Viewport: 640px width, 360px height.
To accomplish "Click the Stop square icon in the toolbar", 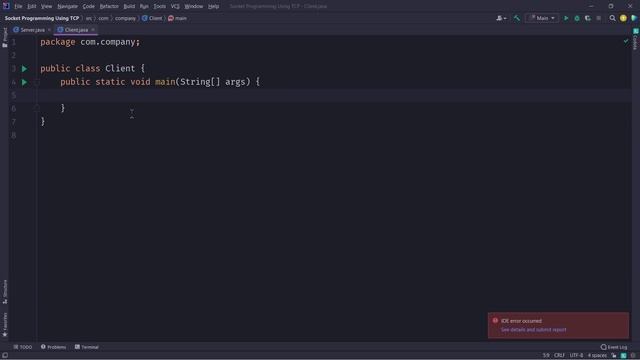I will coord(598,18).
